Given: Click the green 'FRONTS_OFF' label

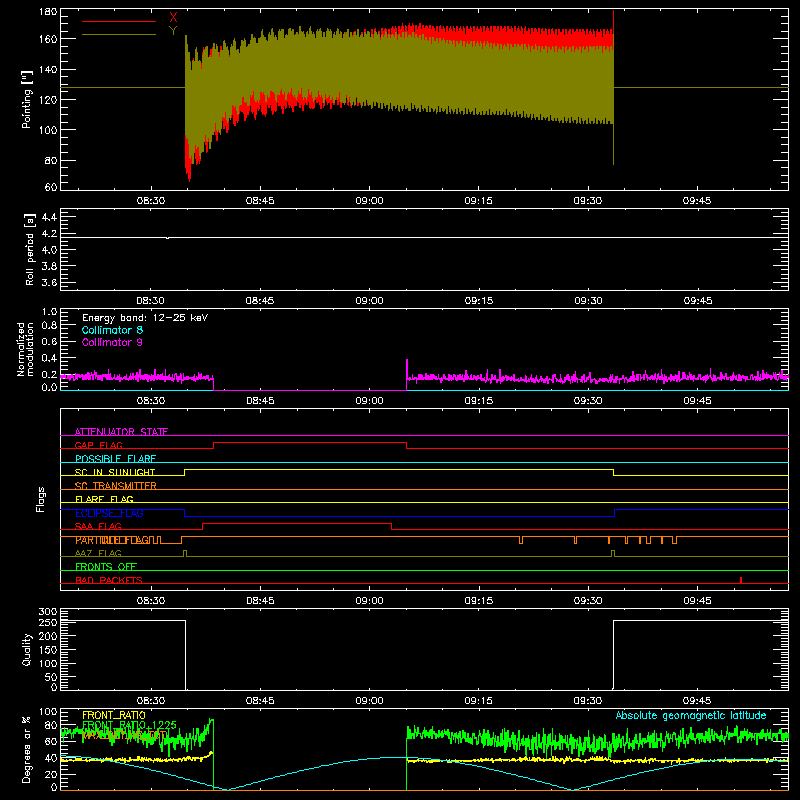Looking at the screenshot, I should pyautogui.click(x=106, y=567).
